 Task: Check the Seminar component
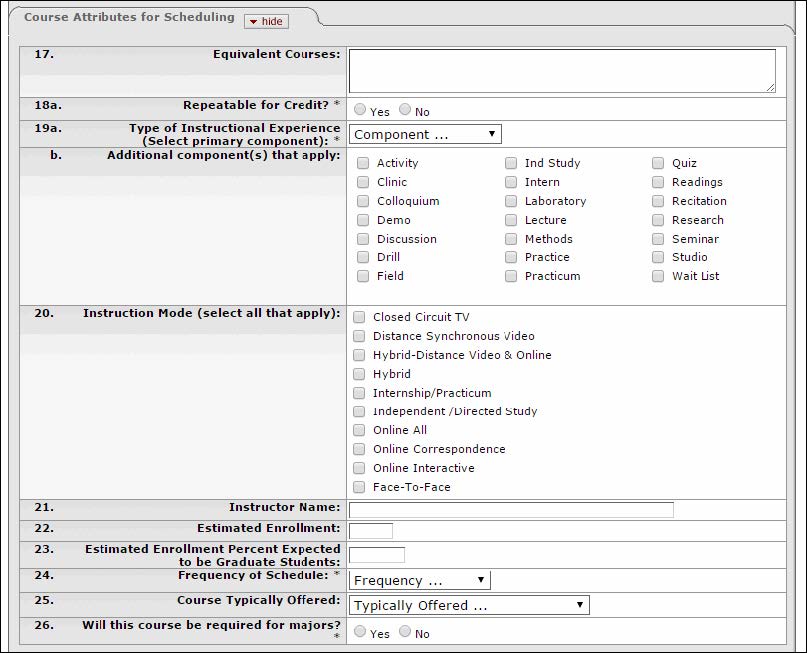click(658, 239)
